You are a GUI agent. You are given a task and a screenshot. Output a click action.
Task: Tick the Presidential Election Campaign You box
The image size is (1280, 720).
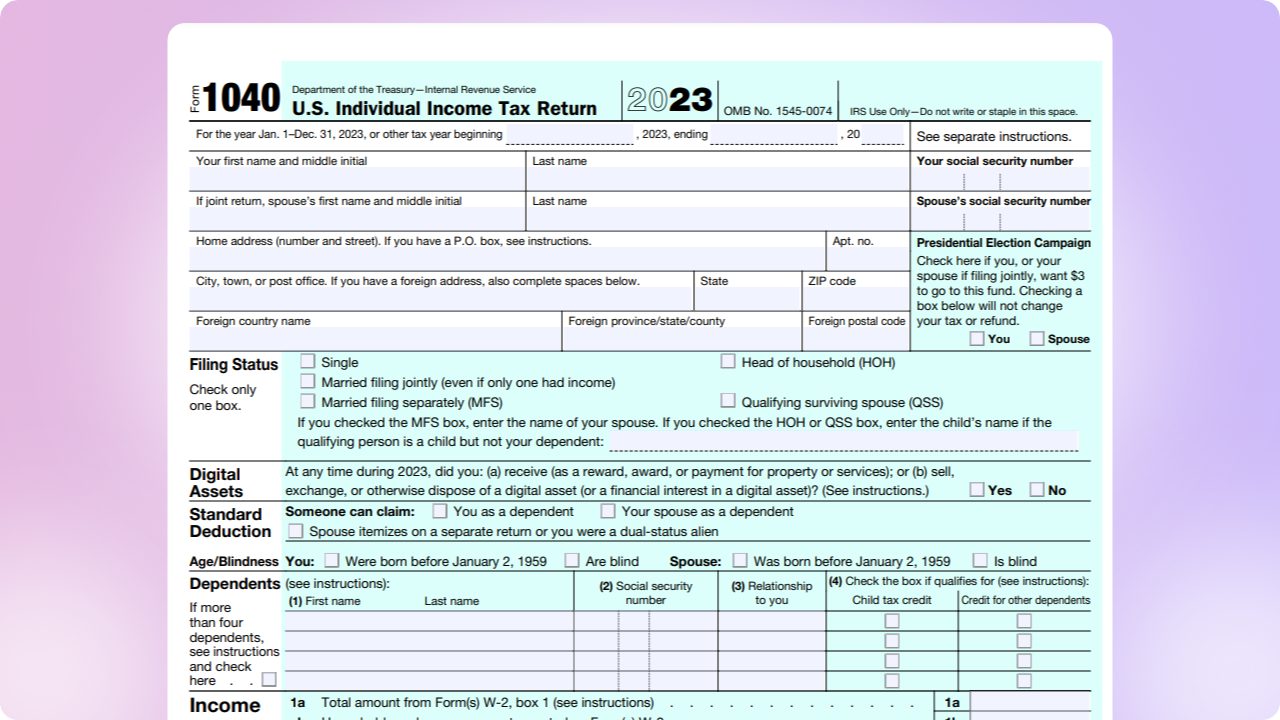coord(977,339)
